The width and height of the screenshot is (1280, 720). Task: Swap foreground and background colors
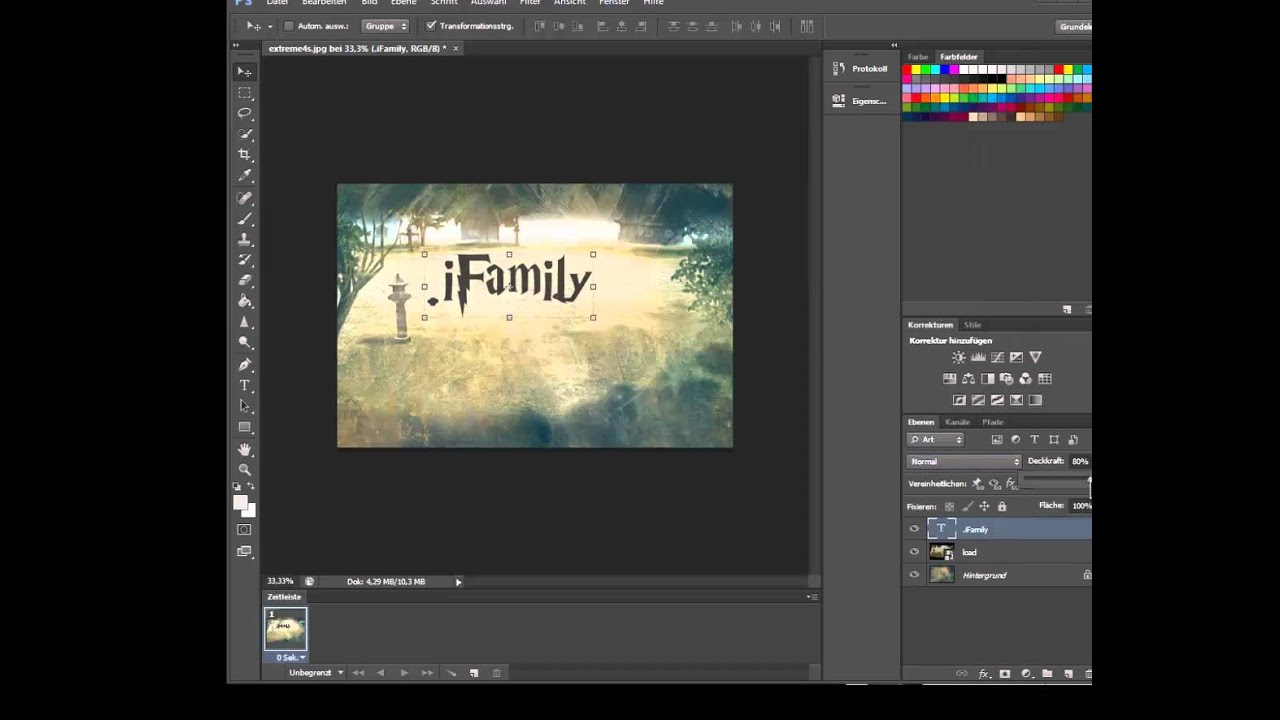(x=251, y=486)
